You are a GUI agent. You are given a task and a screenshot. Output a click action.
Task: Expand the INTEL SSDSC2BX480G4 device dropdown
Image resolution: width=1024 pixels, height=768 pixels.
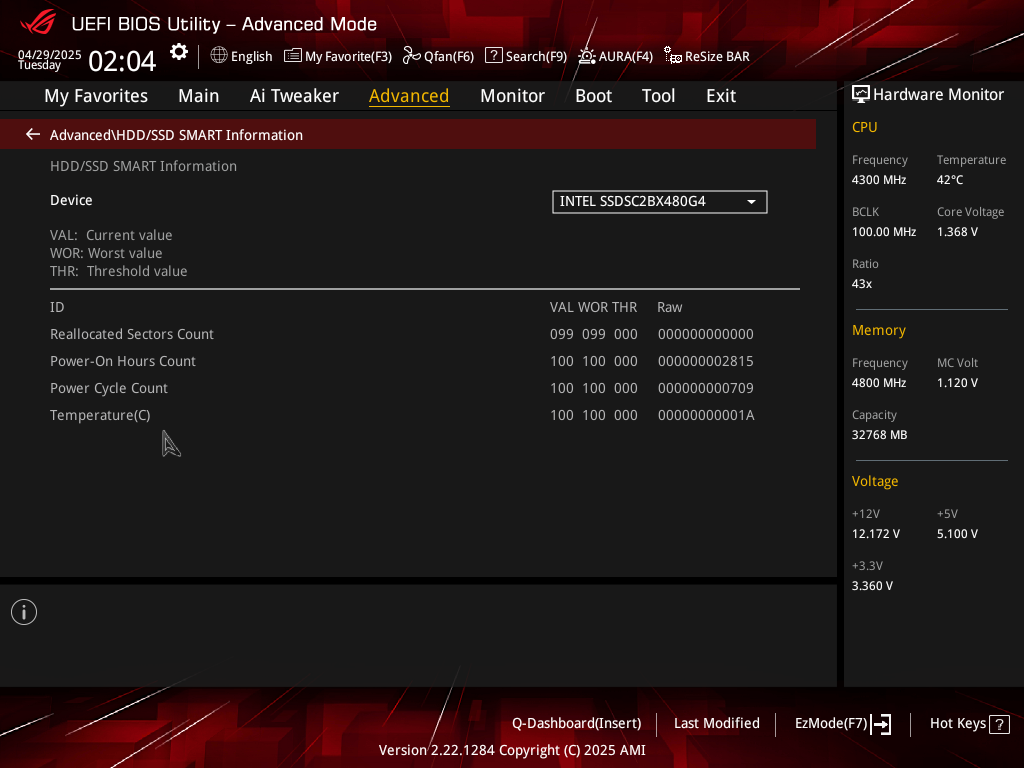tap(660, 202)
